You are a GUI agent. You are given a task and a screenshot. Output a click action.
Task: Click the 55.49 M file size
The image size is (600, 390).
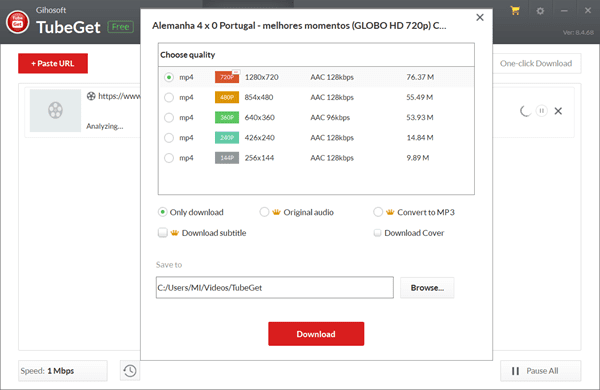[x=419, y=97]
